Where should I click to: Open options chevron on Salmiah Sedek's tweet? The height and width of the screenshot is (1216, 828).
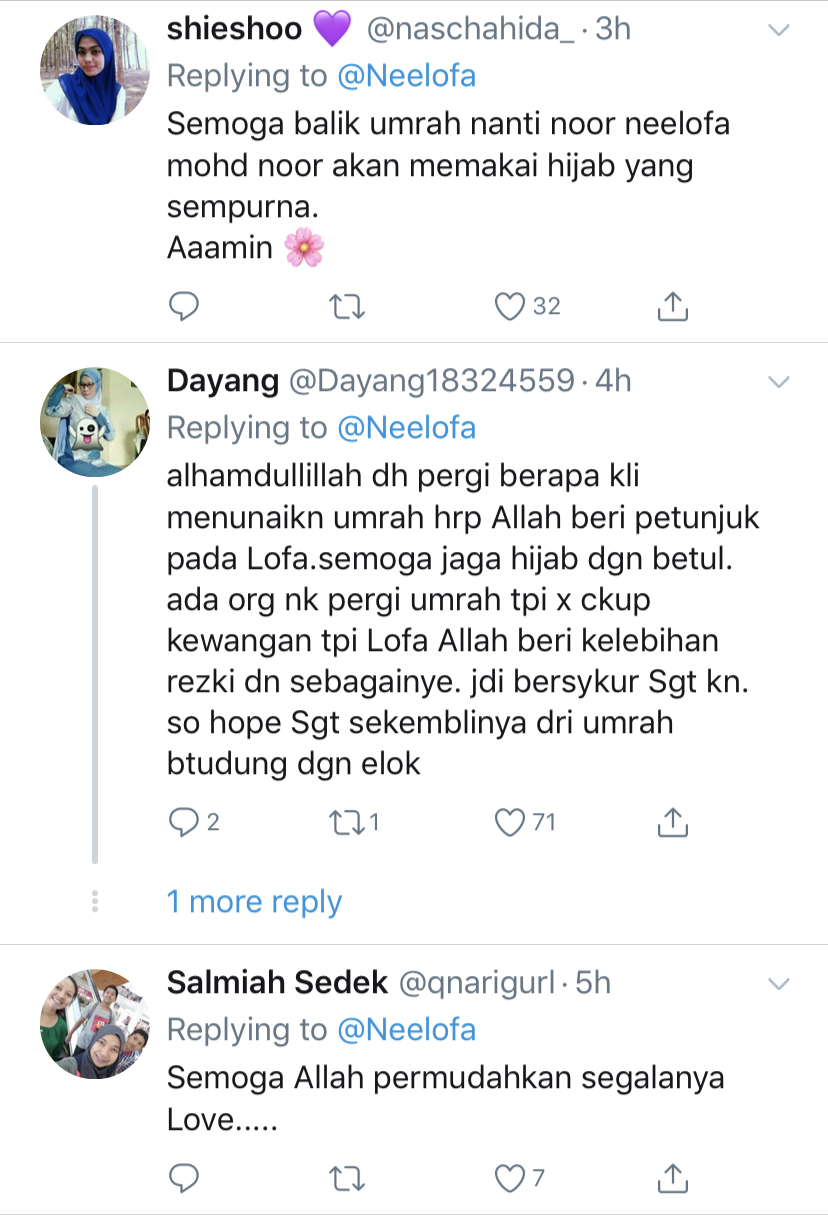pyautogui.click(x=778, y=984)
